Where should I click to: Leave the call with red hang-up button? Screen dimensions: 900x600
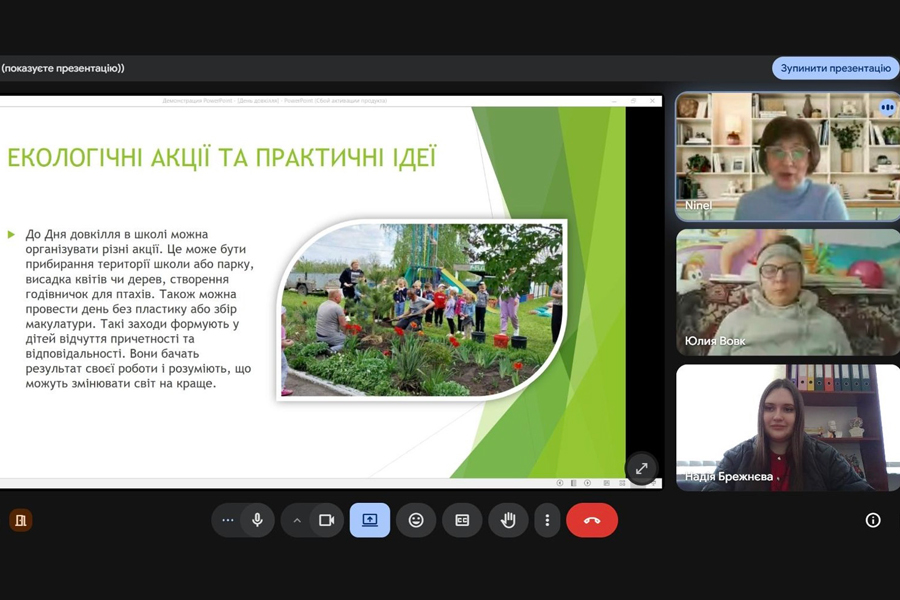pyautogui.click(x=592, y=520)
